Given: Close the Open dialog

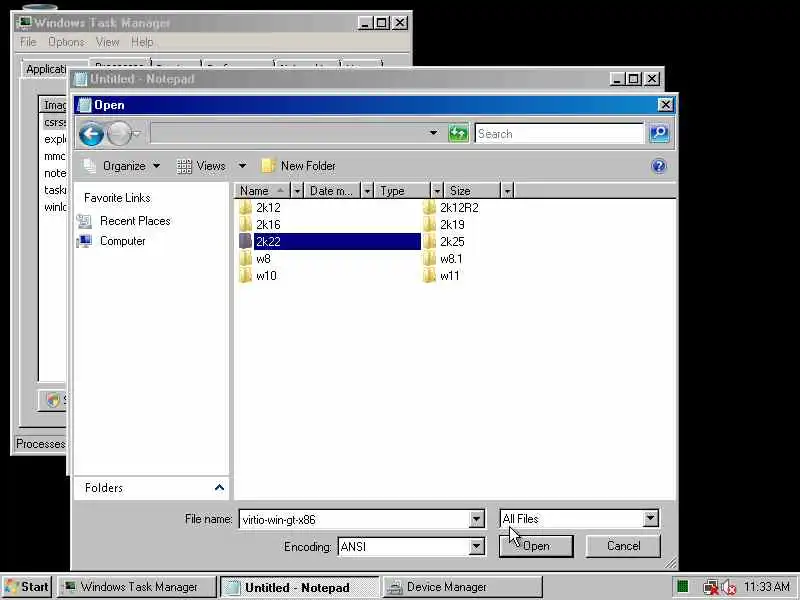Looking at the screenshot, I should point(665,105).
